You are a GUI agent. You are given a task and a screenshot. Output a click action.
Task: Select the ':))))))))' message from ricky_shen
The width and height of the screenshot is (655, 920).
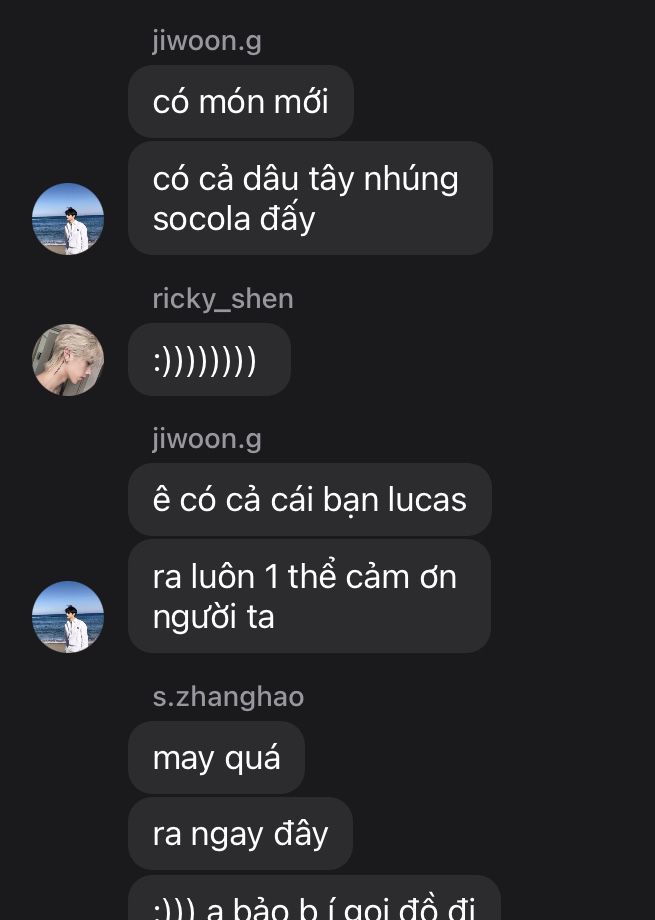210,360
